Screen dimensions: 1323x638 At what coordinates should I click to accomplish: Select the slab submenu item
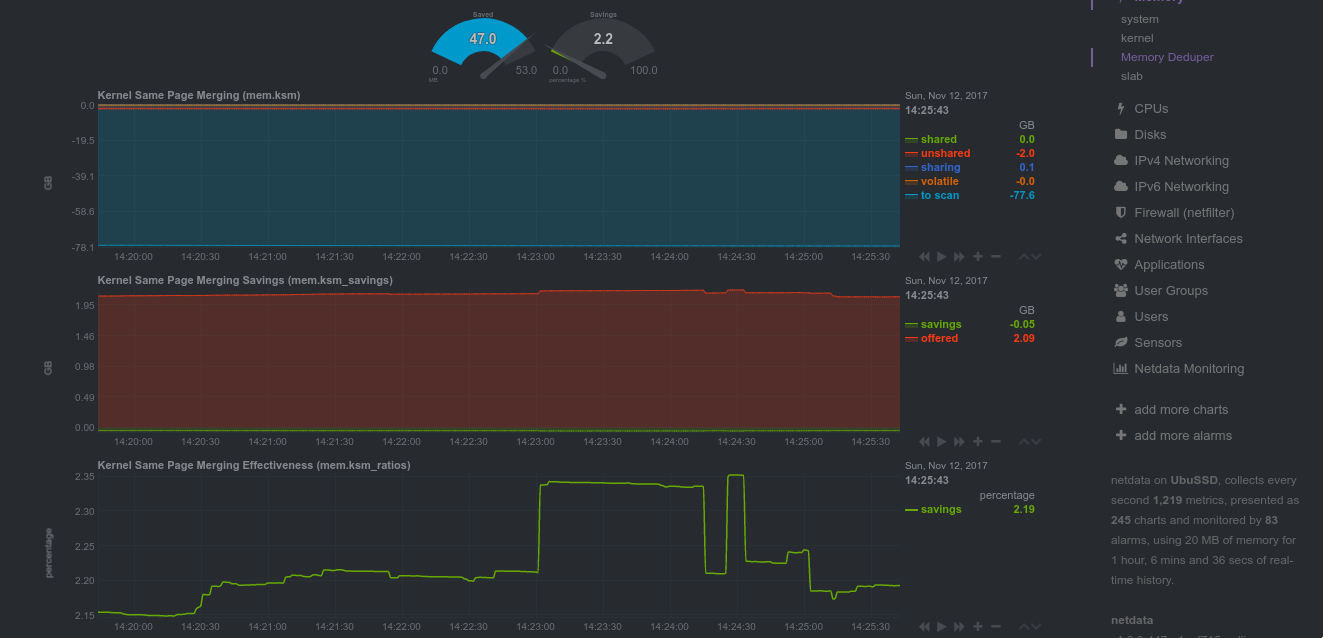(1131, 76)
